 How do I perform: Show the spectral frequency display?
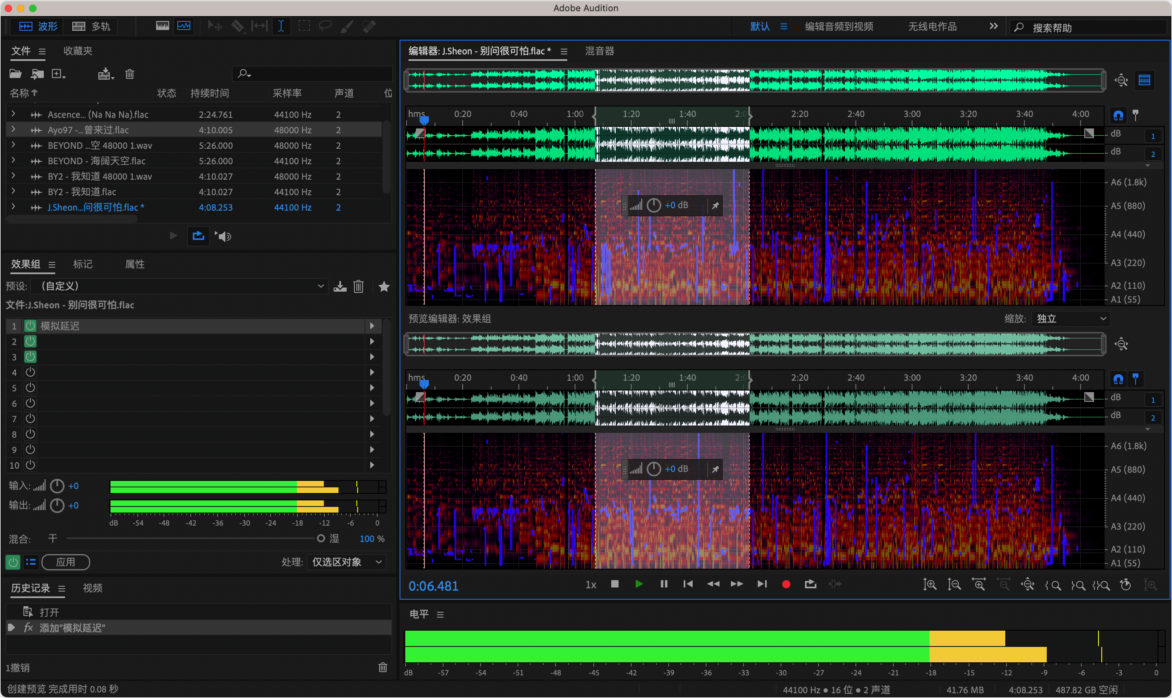162,26
